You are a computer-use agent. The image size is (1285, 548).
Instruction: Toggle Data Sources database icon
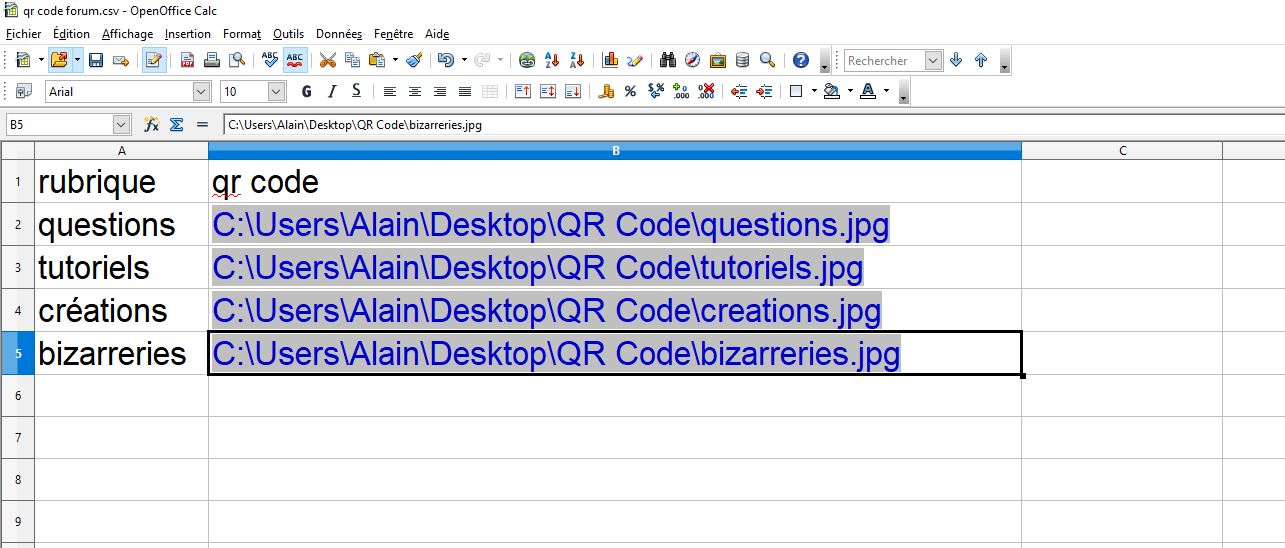tap(742, 60)
